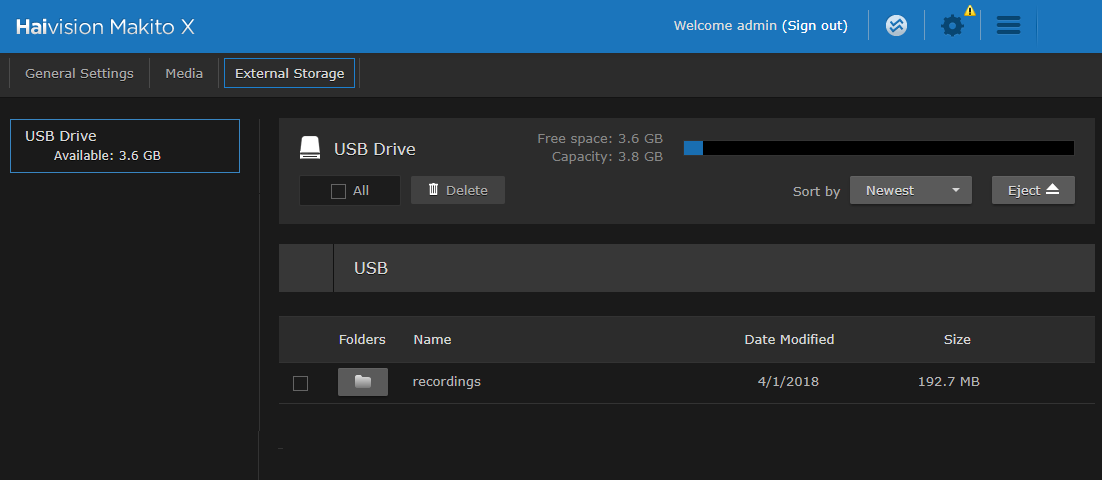Click the Haivision Makito X logo
This screenshot has width=1102, height=480.
click(105, 27)
